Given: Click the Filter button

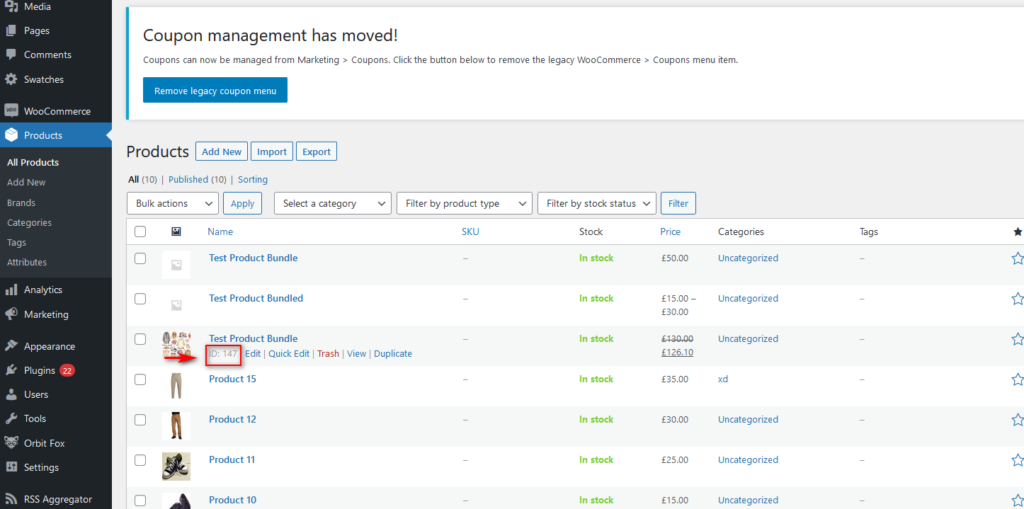Looking at the screenshot, I should 678,203.
